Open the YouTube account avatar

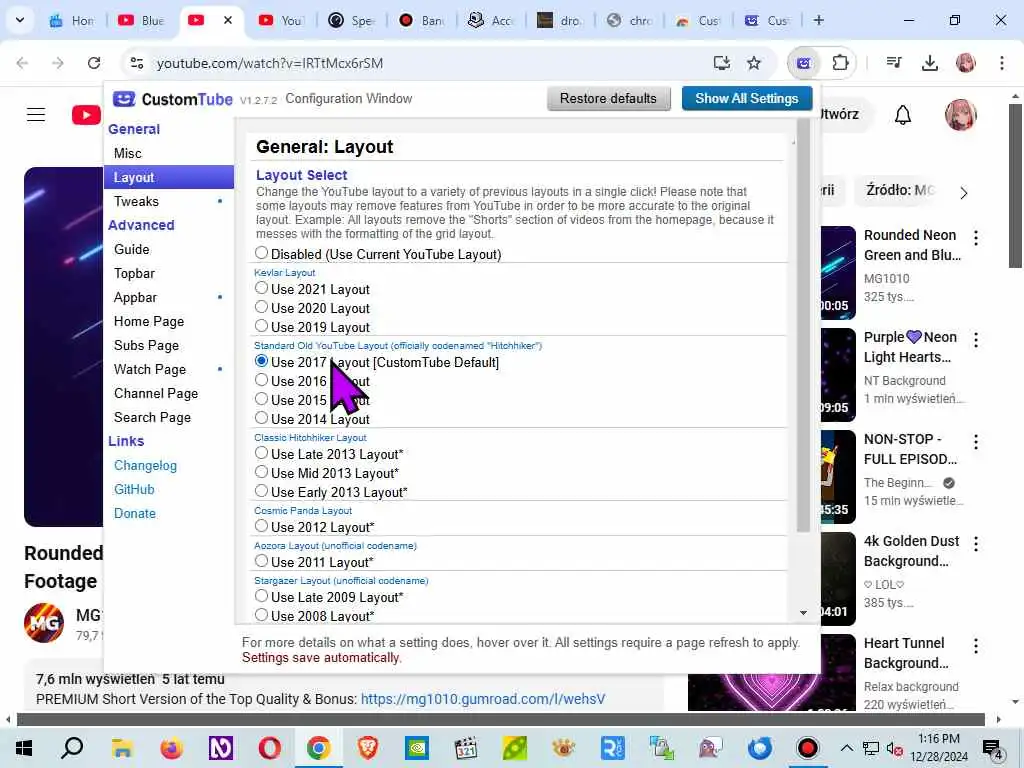[x=960, y=115]
